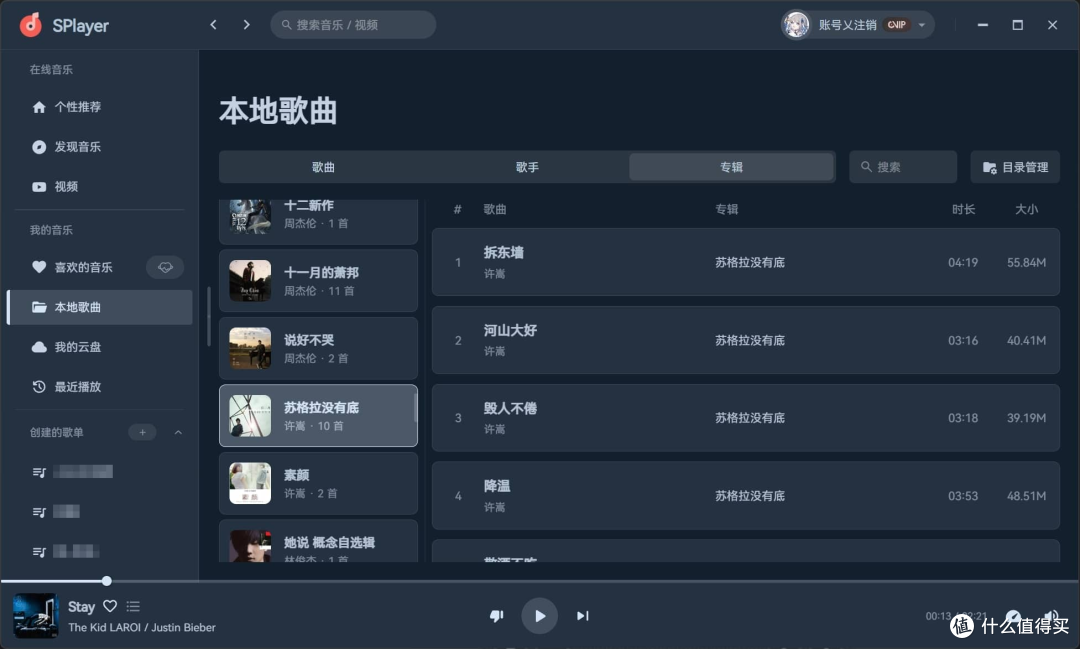This screenshot has width=1080, height=649.
Task: Select the 十一月的萧邦 album
Action: click(x=318, y=281)
